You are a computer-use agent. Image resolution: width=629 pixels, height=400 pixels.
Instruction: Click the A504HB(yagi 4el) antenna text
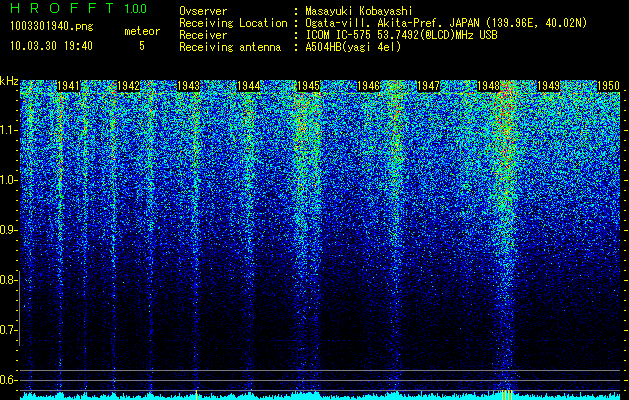click(353, 47)
